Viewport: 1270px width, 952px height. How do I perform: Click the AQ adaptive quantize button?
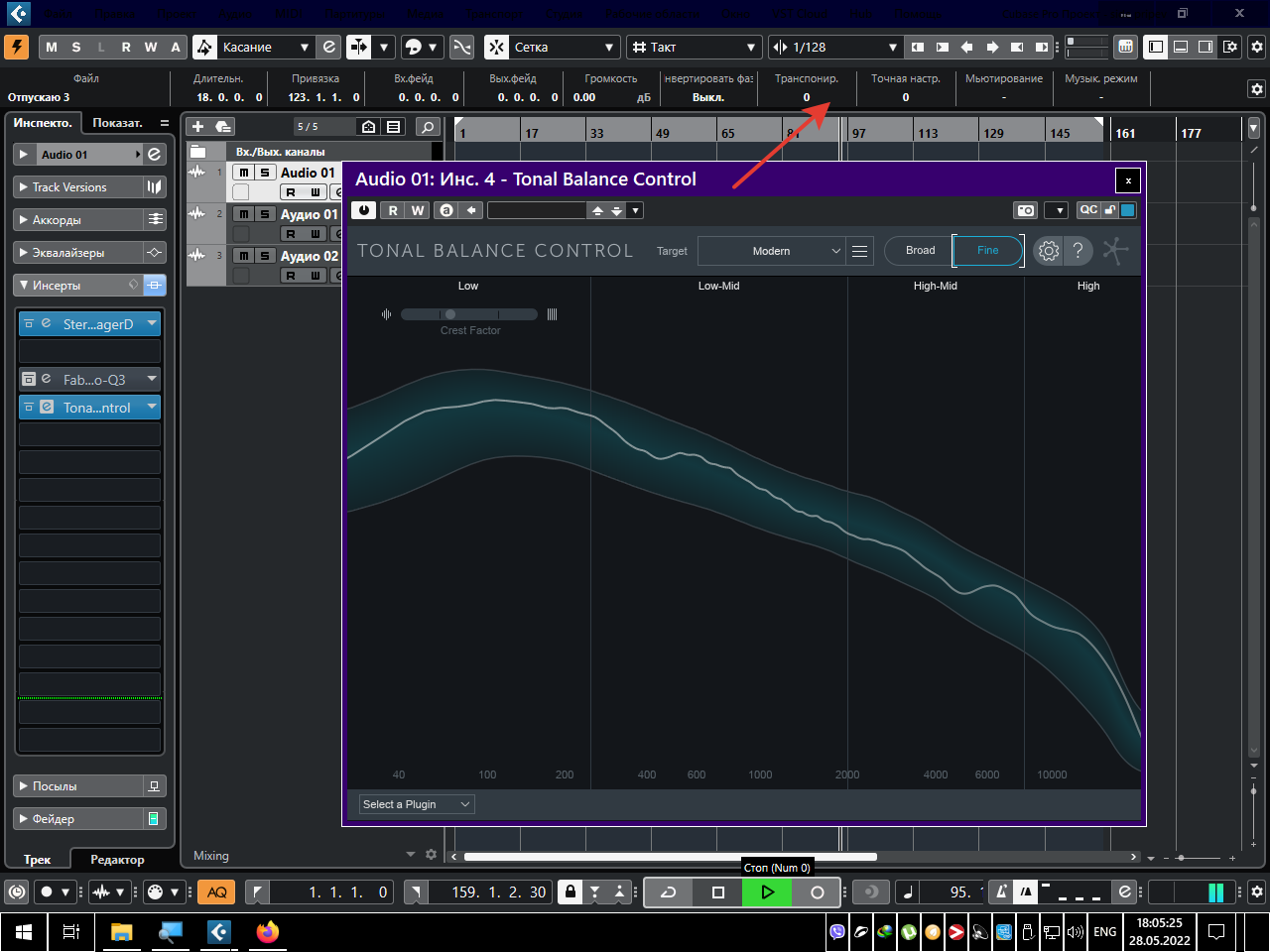pos(216,892)
